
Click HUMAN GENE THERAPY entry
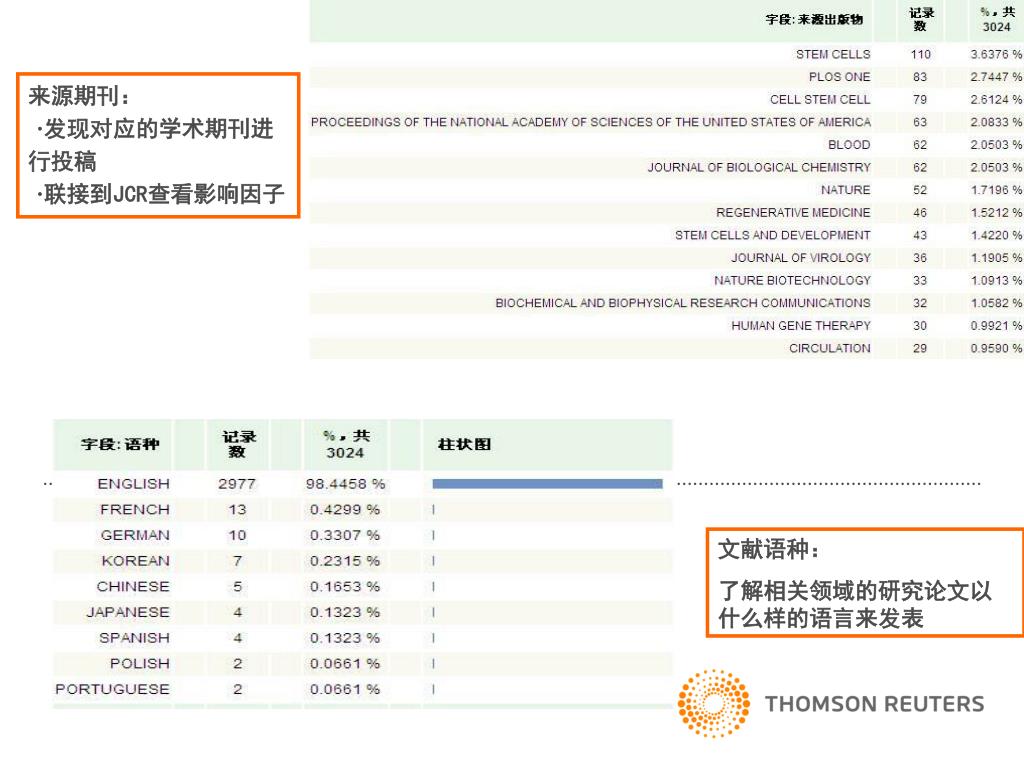coord(801,325)
